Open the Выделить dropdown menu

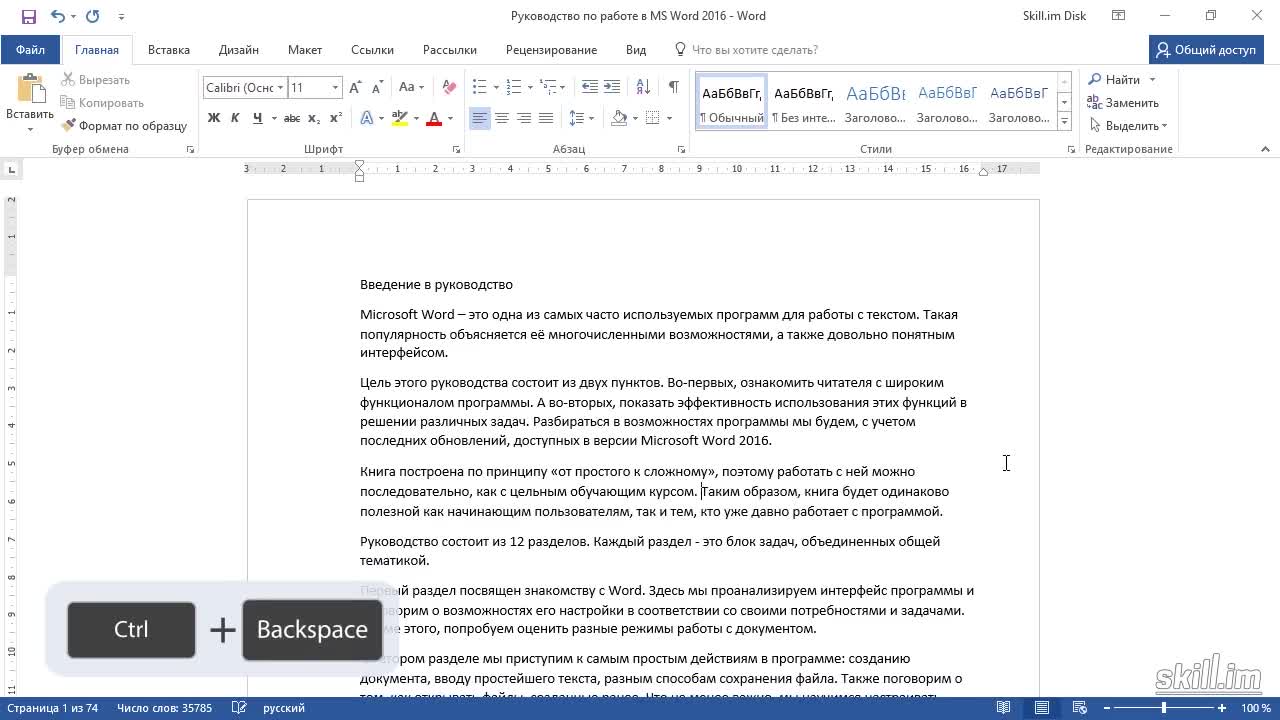(x=1128, y=126)
